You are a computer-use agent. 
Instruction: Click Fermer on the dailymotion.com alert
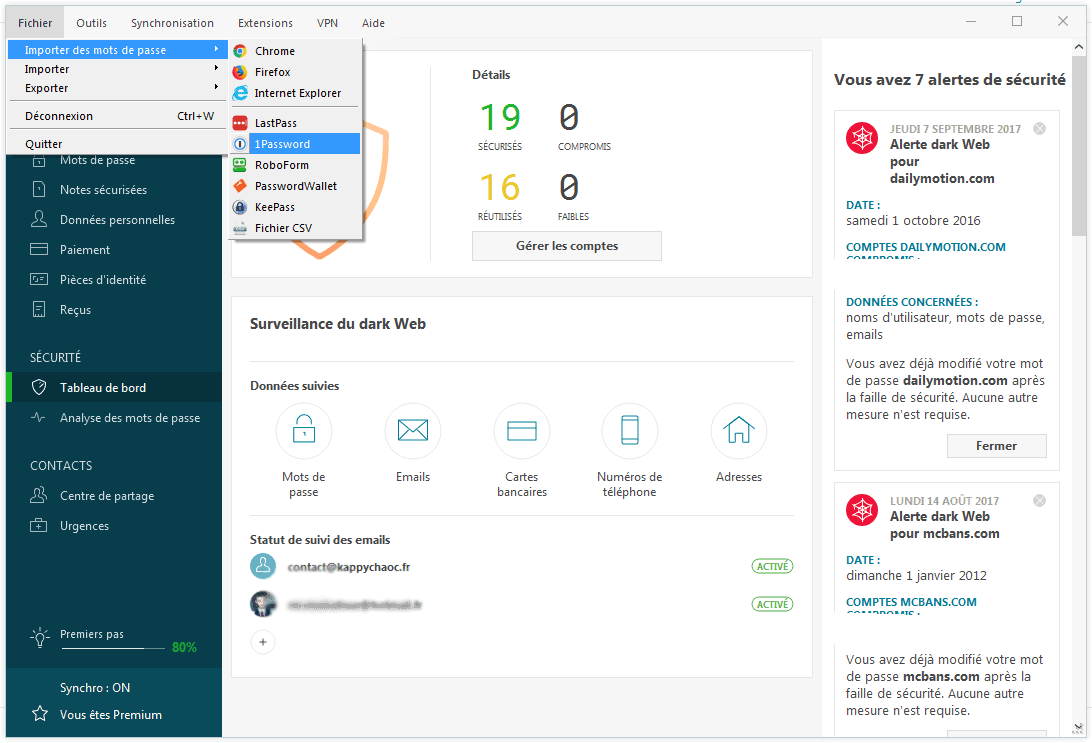coord(996,446)
